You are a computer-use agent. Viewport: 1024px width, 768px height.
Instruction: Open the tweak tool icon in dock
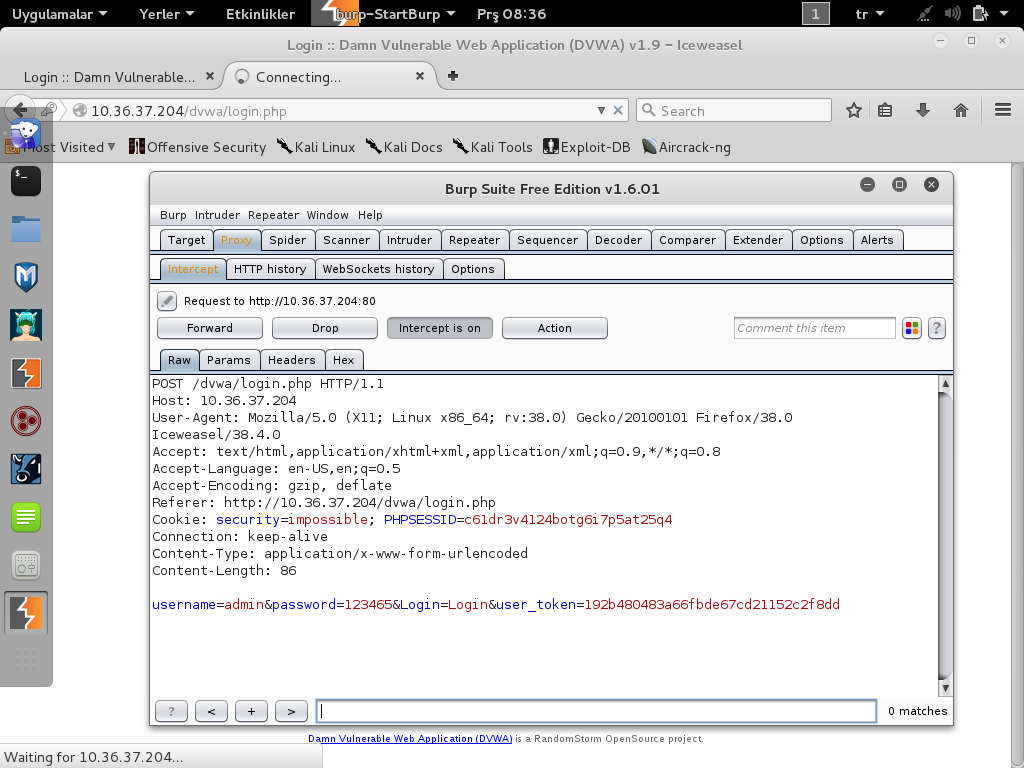tap(26, 566)
